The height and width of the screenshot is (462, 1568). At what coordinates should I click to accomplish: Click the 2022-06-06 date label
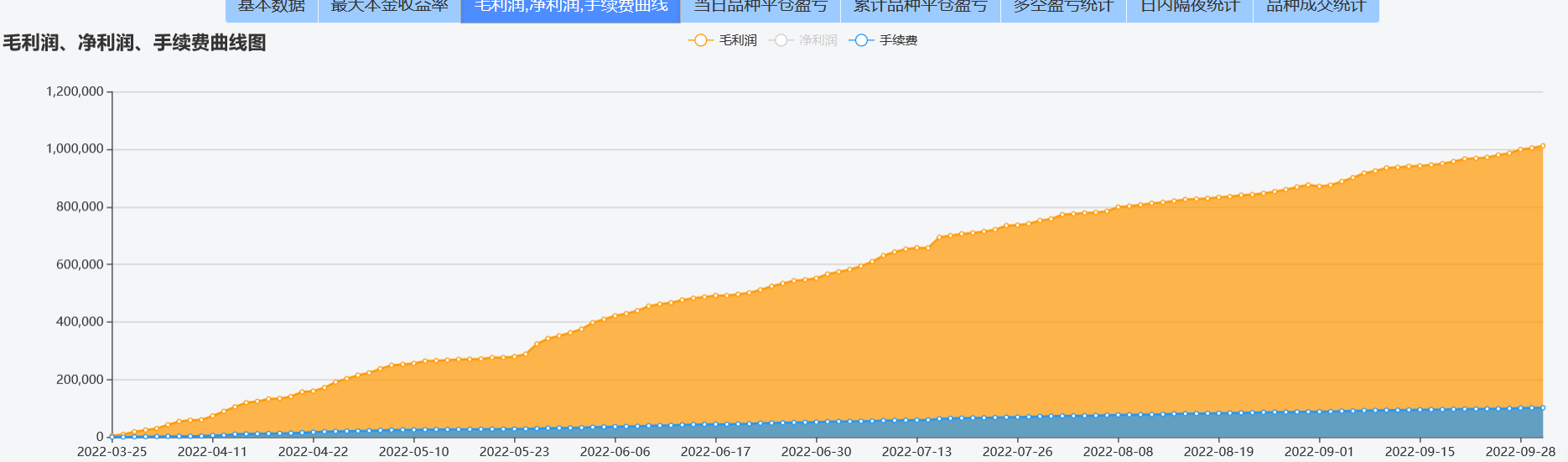click(615, 451)
